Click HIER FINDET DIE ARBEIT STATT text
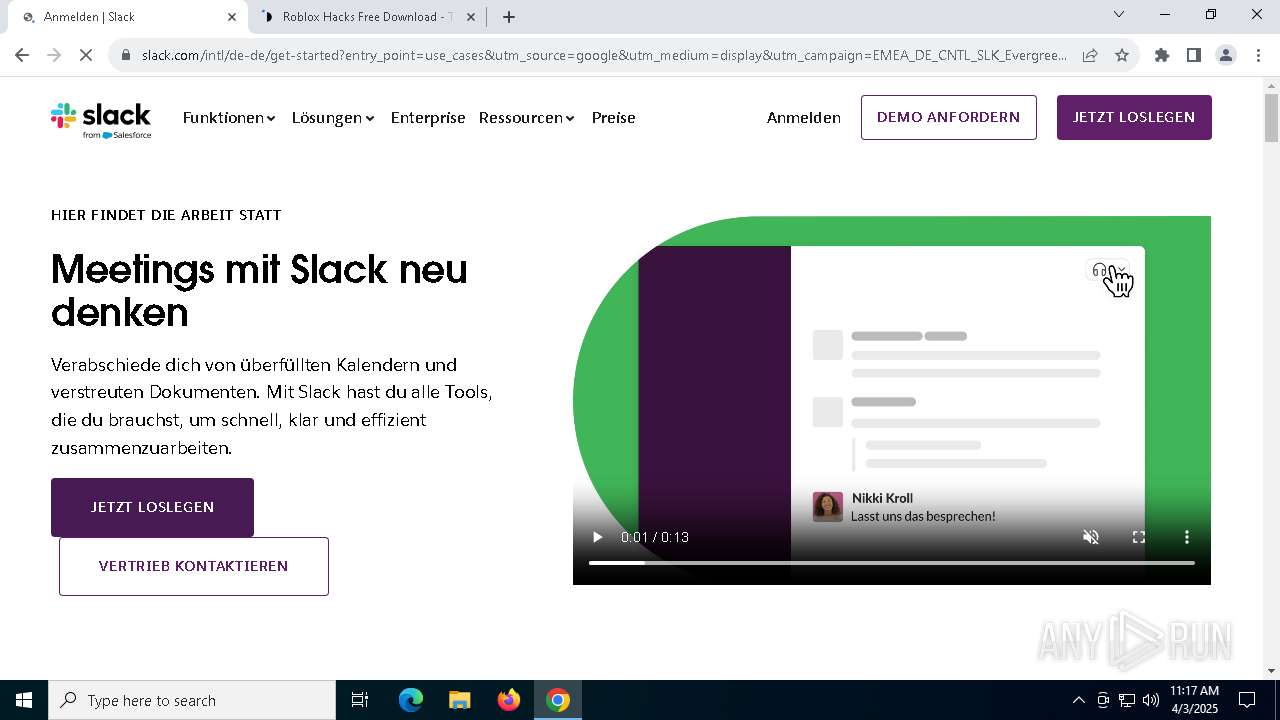The height and width of the screenshot is (720, 1280). pyautogui.click(x=166, y=215)
